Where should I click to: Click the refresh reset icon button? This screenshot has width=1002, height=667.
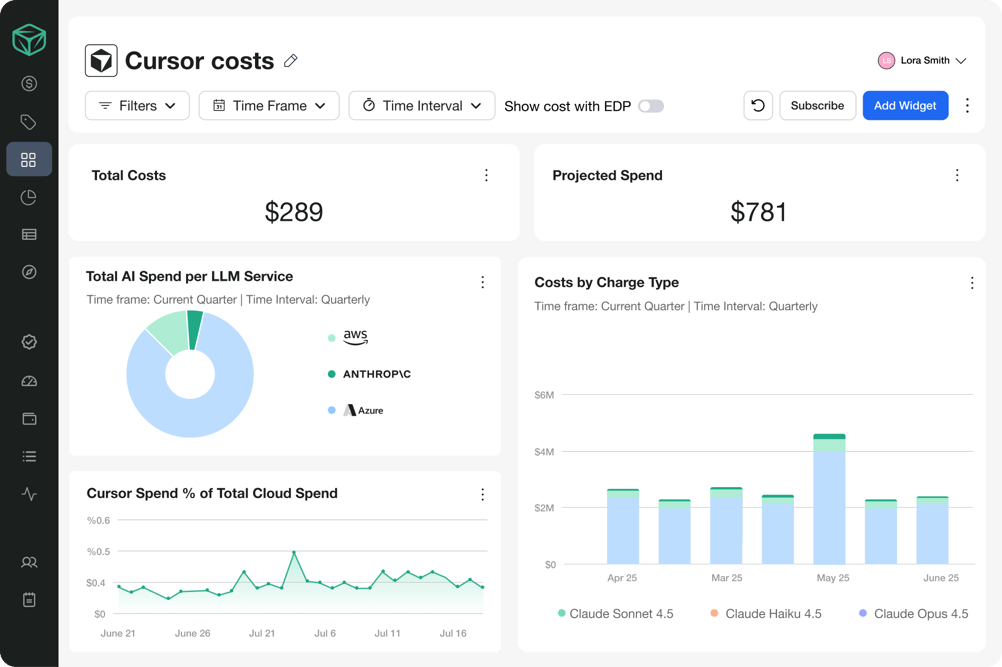coord(758,105)
